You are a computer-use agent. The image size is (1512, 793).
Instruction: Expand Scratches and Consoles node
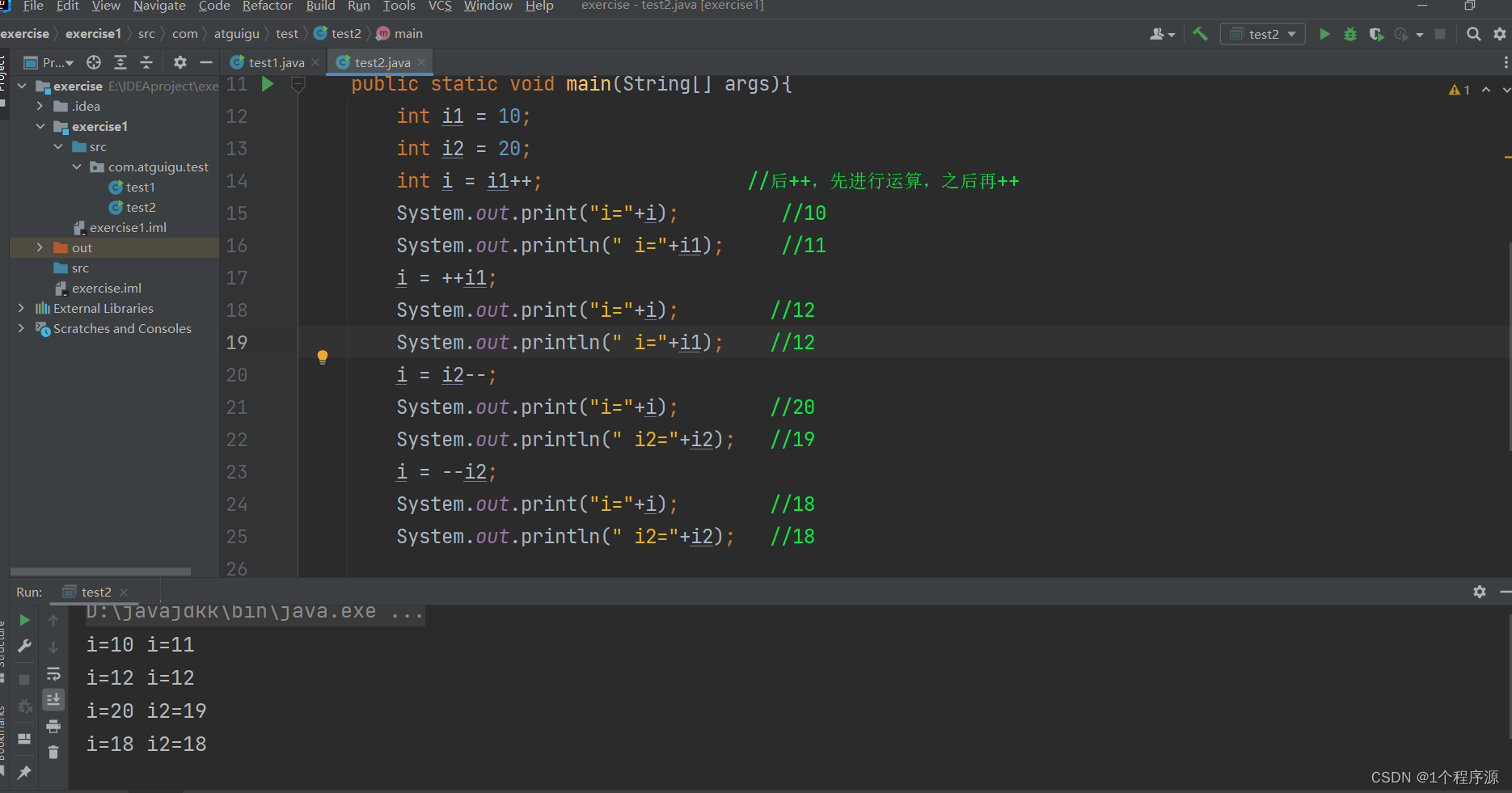22,328
